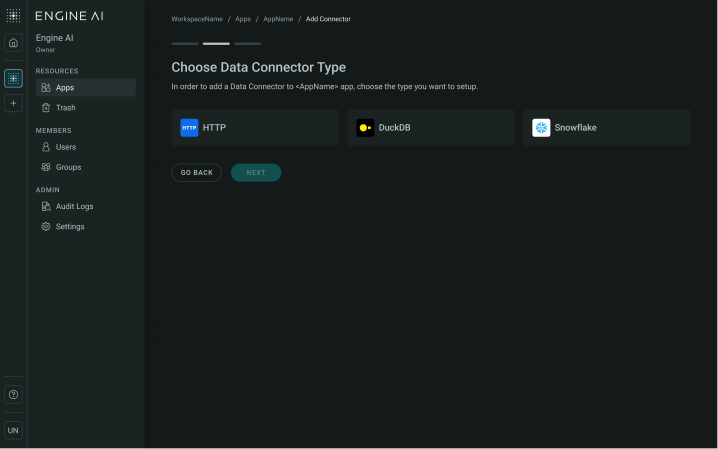Select the Snowflake connector card label
This screenshot has width=718, height=449.
(576, 128)
